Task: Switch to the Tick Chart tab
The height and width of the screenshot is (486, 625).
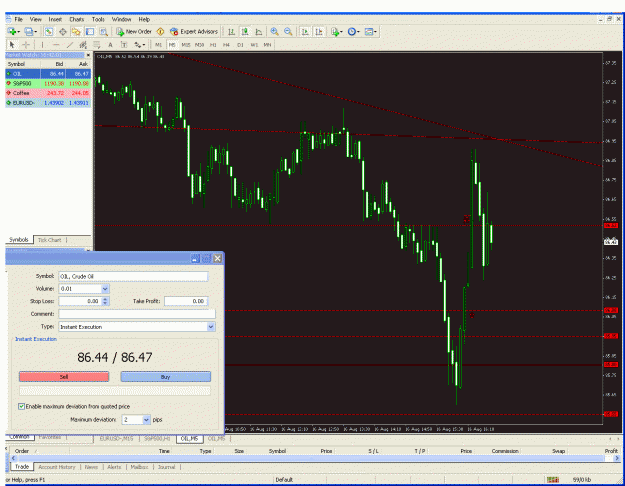Action: coord(49,240)
